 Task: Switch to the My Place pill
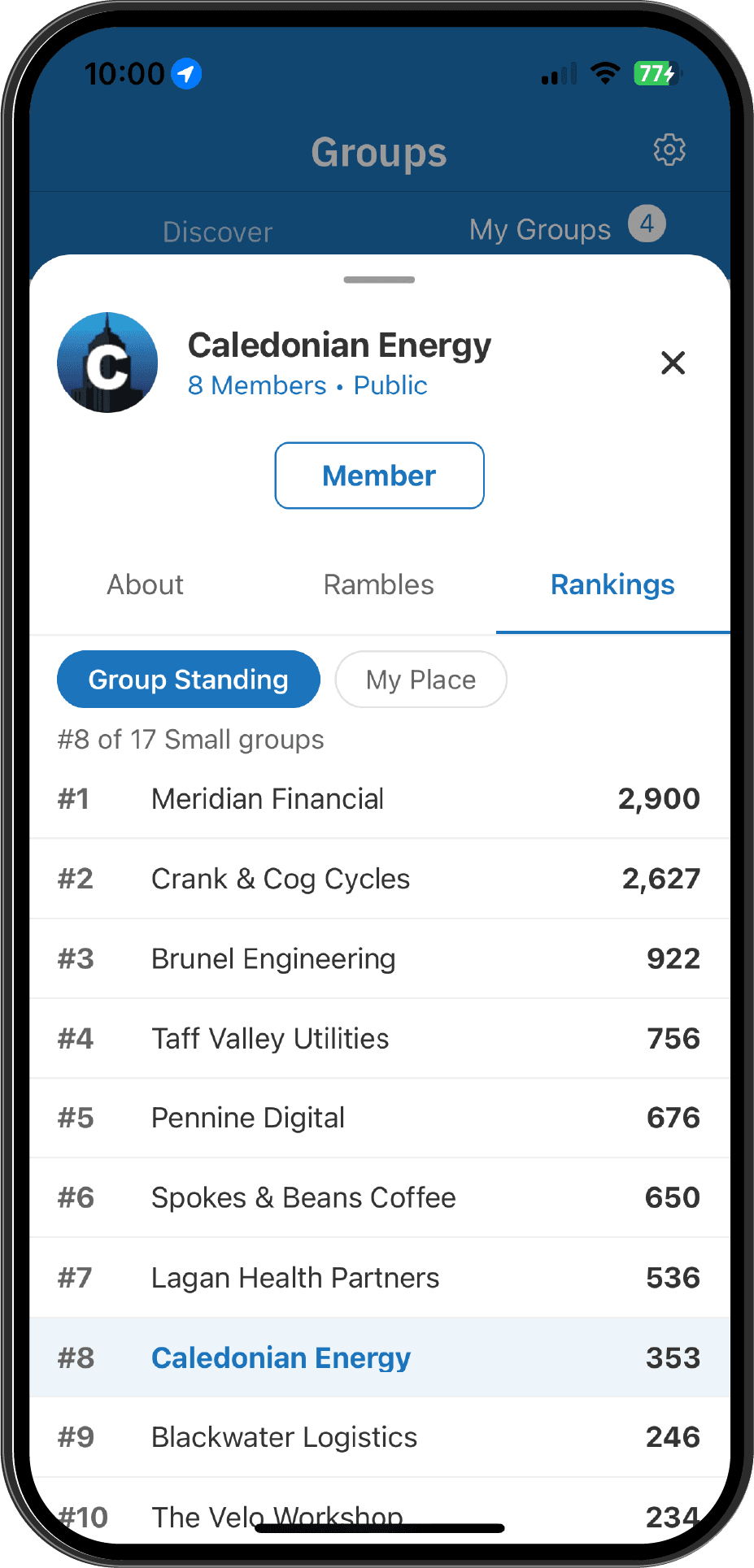coord(421,680)
